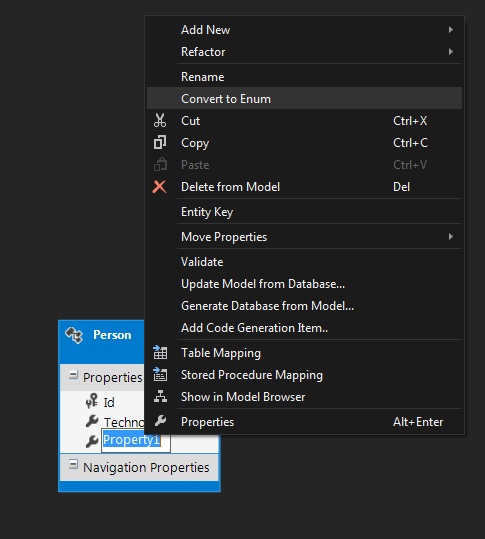Click the Cut scissors icon
485x539 pixels.
(x=160, y=121)
